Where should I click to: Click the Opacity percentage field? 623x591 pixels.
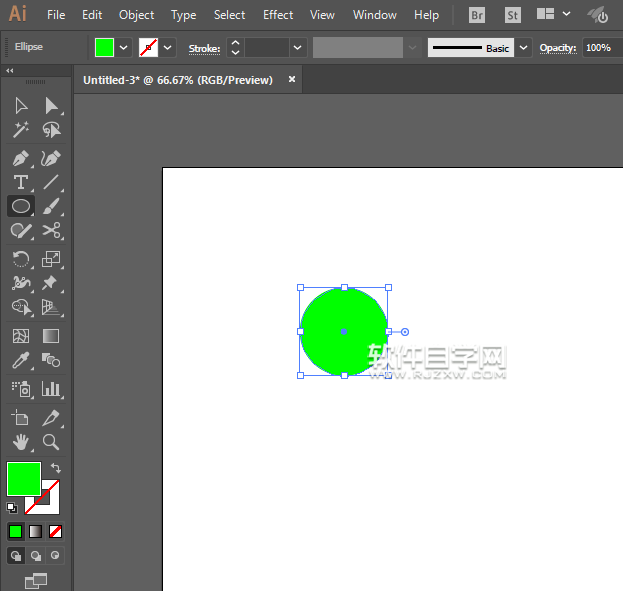click(598, 47)
